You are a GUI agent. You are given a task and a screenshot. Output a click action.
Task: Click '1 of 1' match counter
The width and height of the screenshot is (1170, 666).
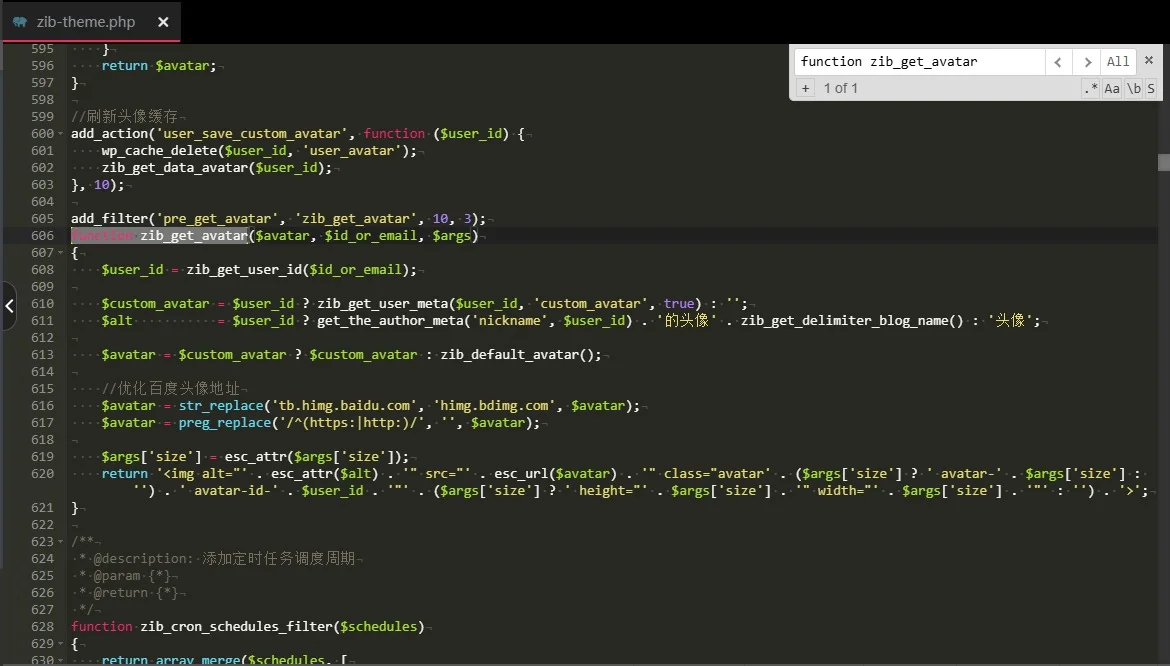click(840, 88)
